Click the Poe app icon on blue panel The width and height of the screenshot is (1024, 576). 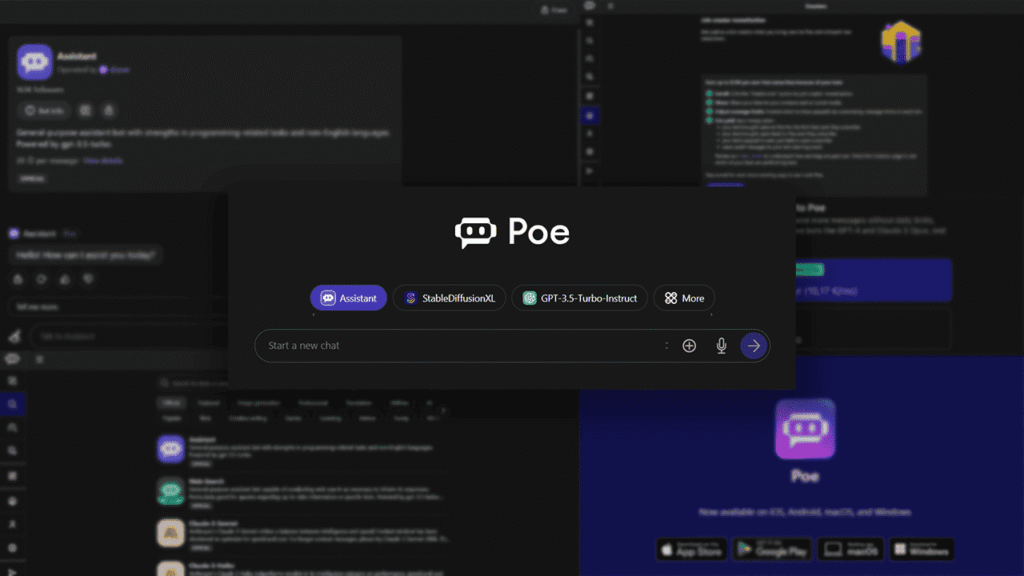(805, 428)
